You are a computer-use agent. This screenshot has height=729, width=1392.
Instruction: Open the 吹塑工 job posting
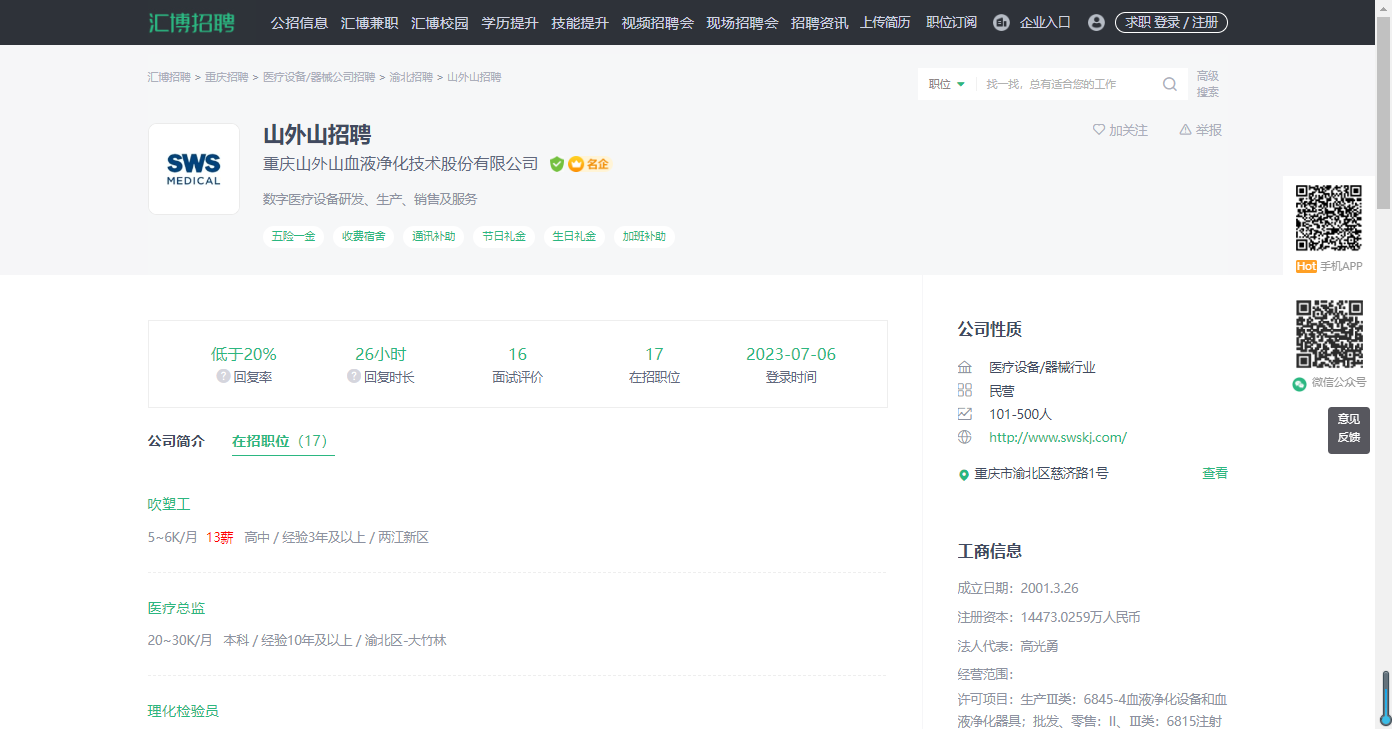tap(169, 504)
